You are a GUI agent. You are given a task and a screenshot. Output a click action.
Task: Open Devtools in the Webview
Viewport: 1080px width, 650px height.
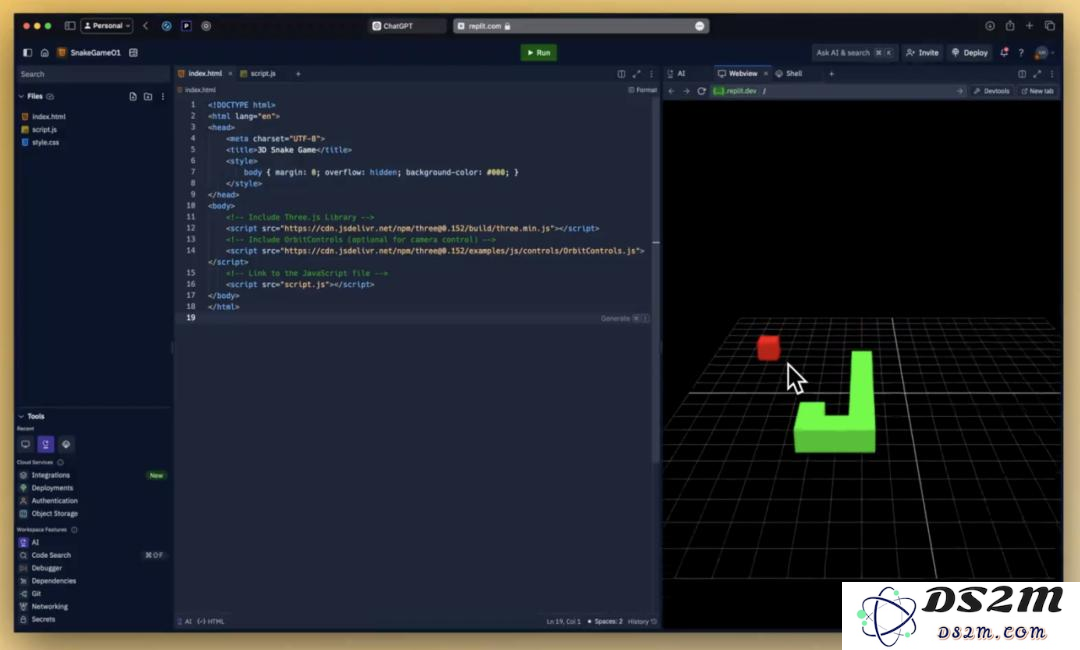(991, 91)
